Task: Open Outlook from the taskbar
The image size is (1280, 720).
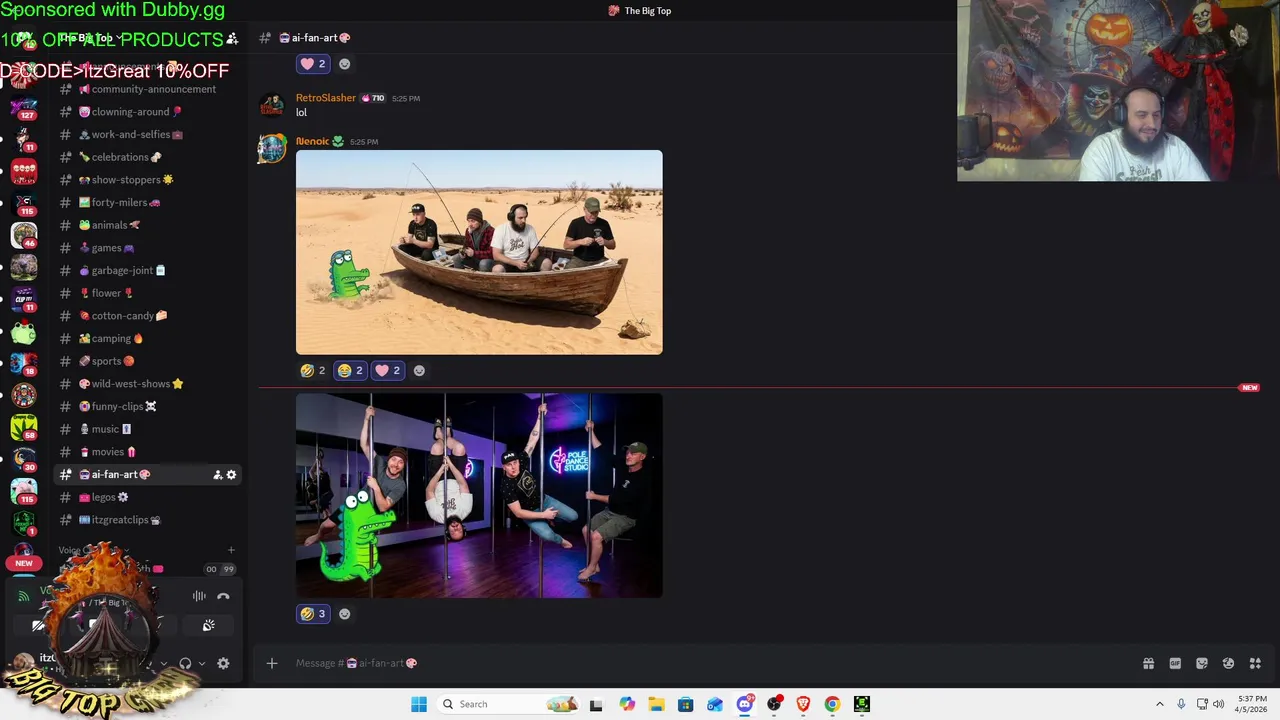Action: pyautogui.click(x=714, y=704)
